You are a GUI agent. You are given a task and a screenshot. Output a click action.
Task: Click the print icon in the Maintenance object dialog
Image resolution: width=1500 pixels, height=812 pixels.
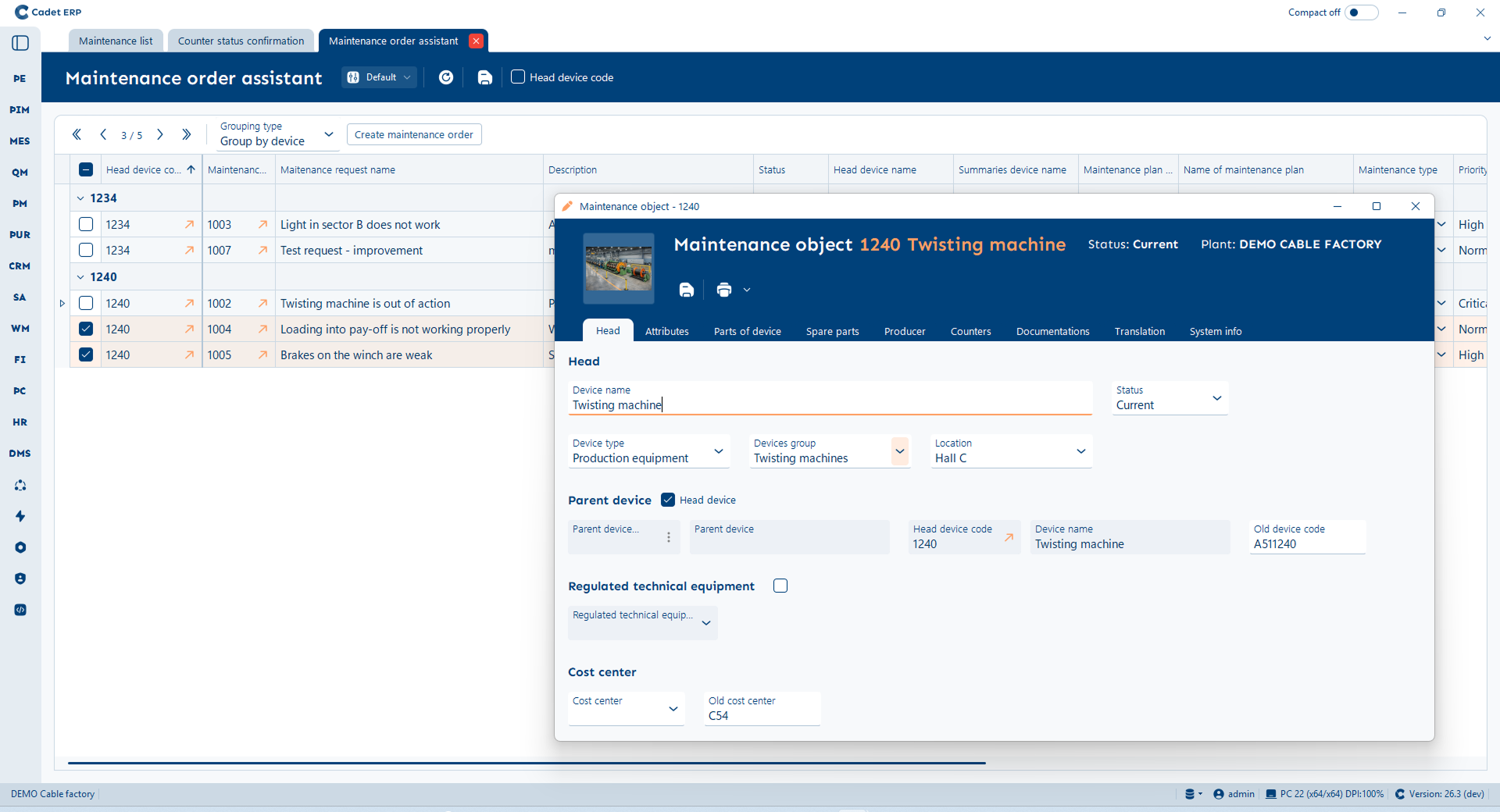724,290
